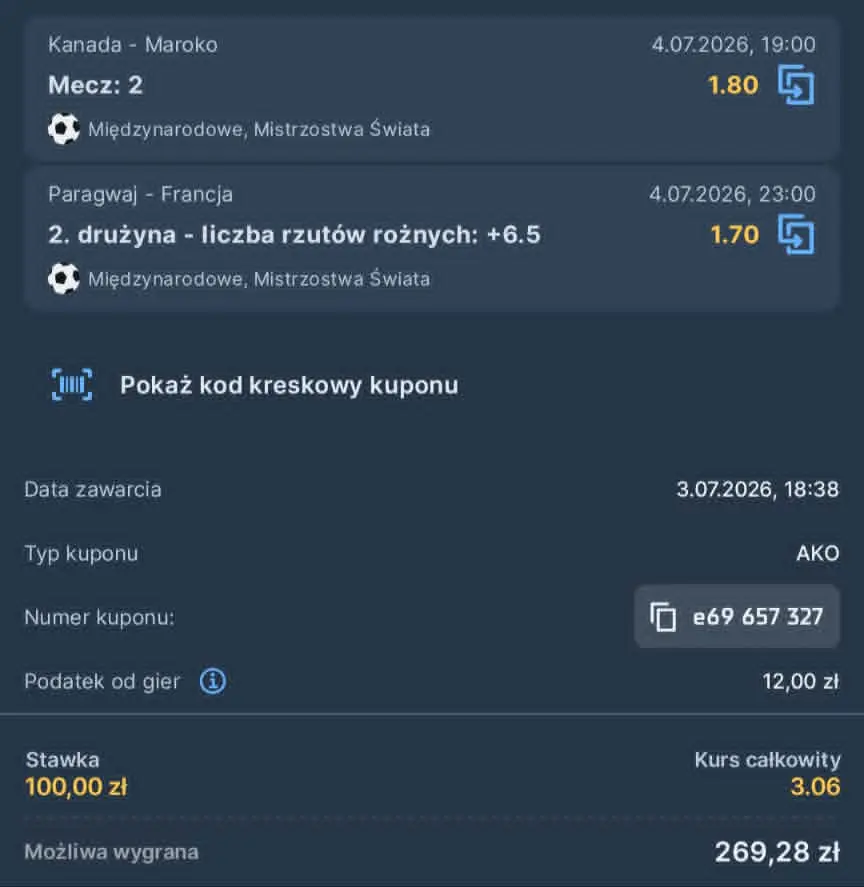Click the Możliwa wygrana amount 269,28 zł
The image size is (864, 887).
point(777,852)
